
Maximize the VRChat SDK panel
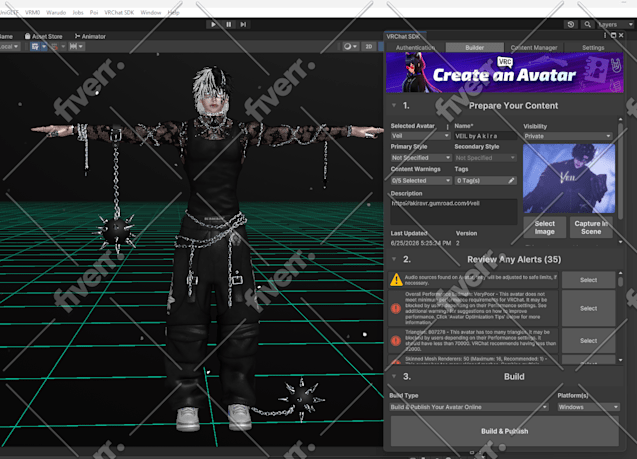coord(613,36)
